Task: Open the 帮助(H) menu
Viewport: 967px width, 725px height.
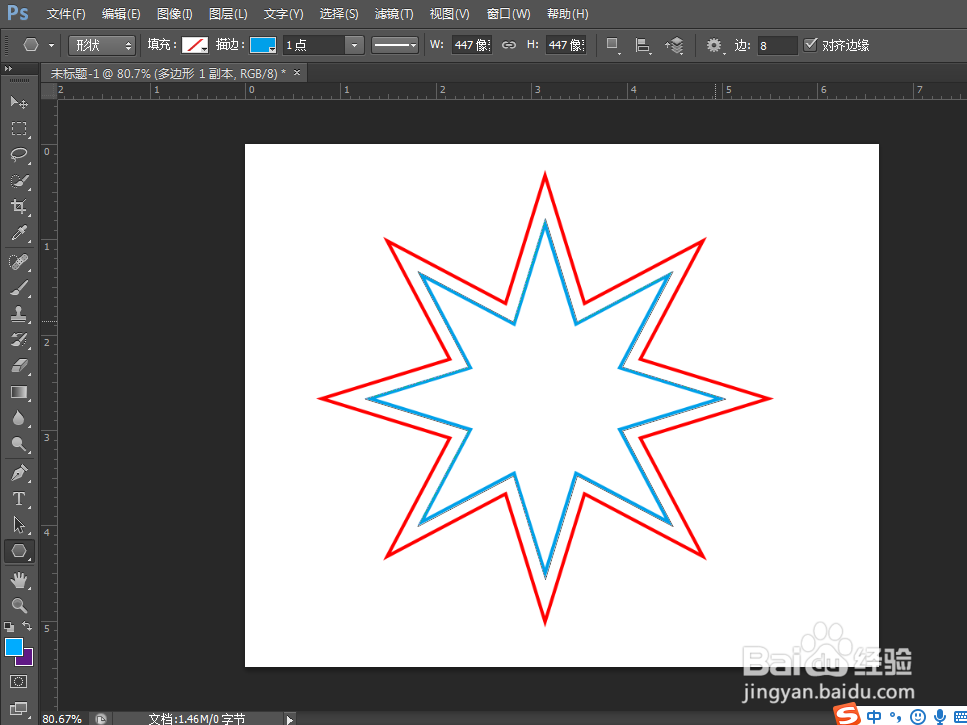Action: [567, 14]
